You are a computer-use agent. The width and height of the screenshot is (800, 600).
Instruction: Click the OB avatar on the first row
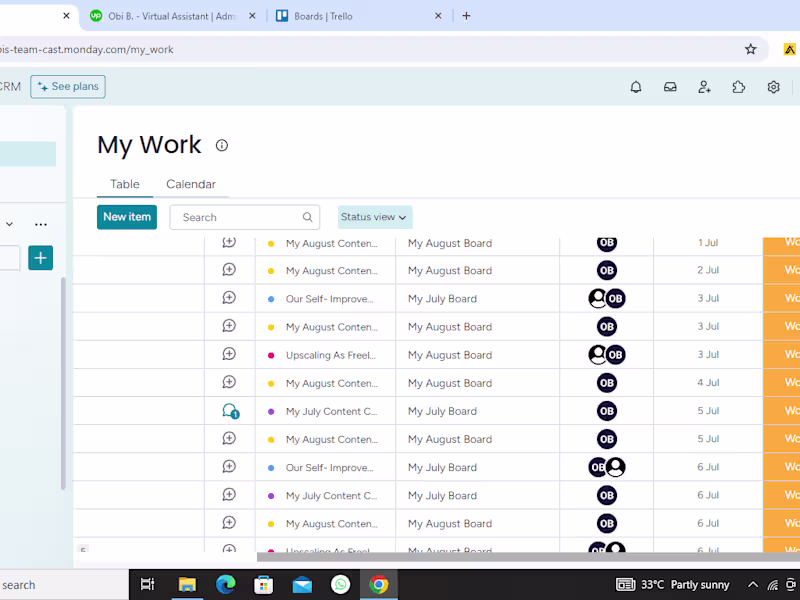pyautogui.click(x=606, y=242)
